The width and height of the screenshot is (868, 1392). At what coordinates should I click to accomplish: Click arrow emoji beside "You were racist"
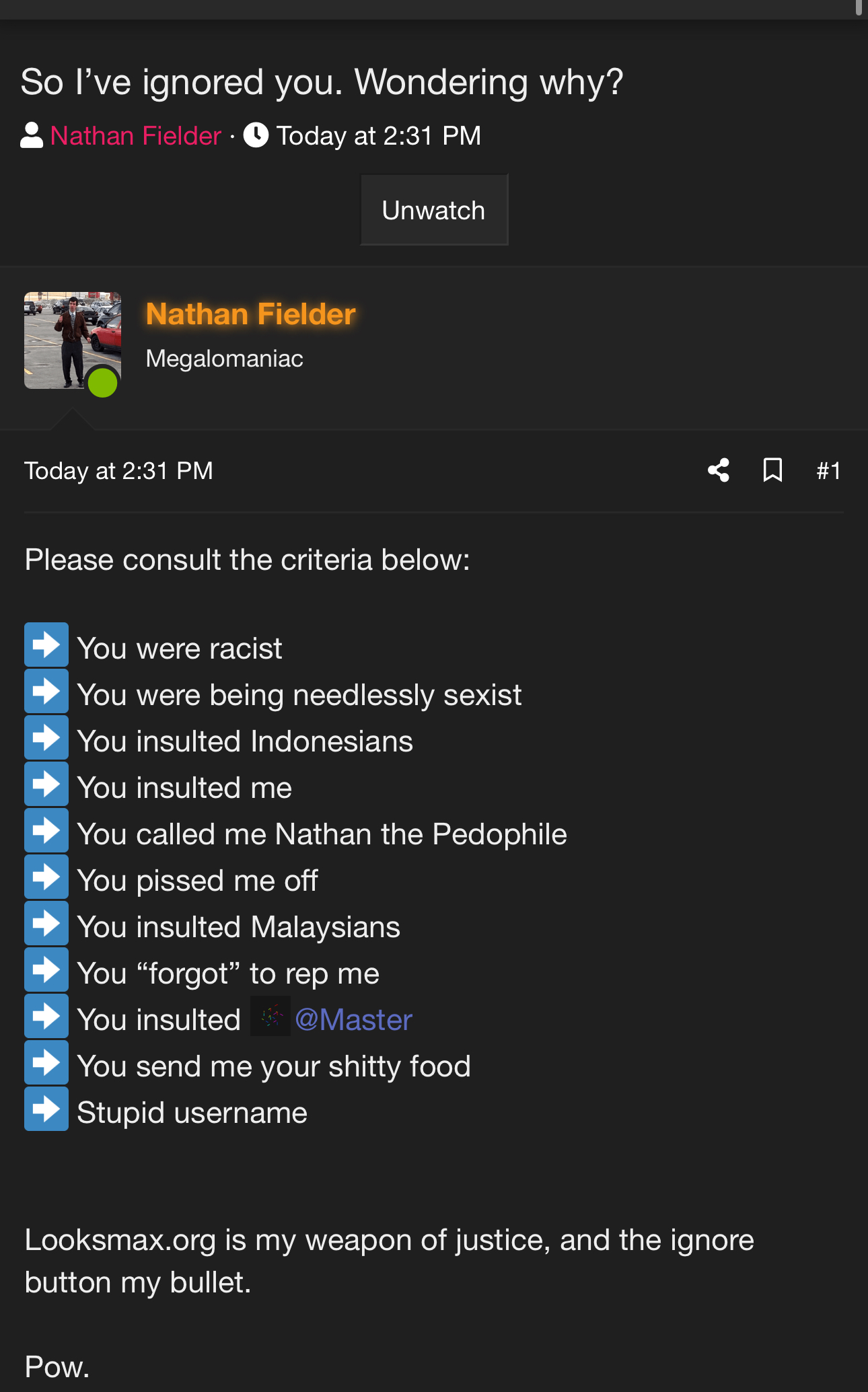tap(46, 645)
